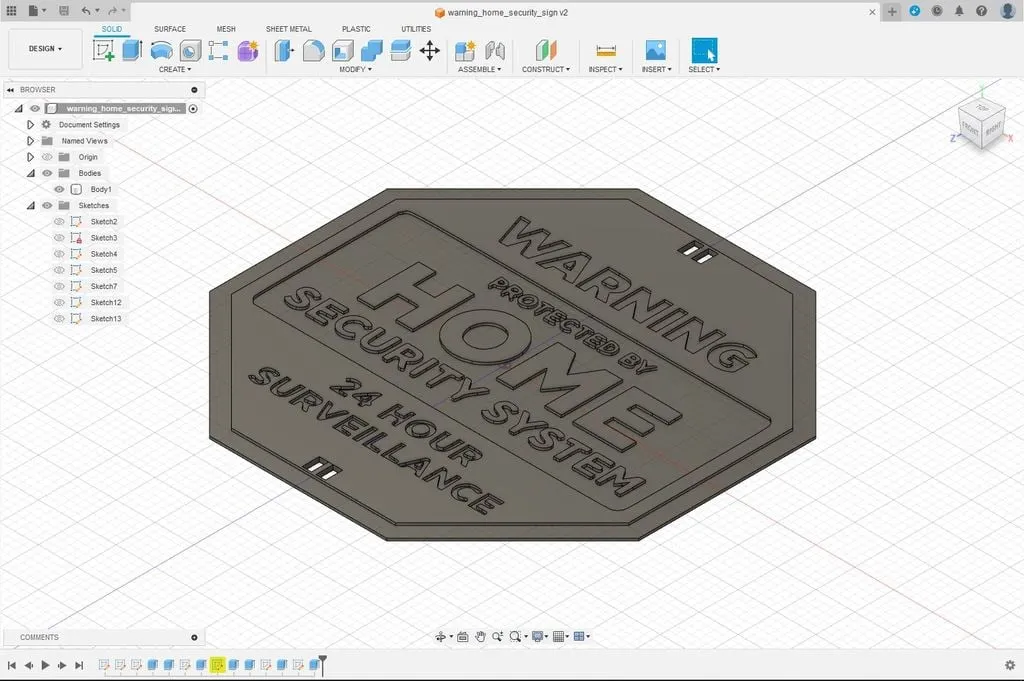1024x681 pixels.
Task: Select Sketch13 in the browser
Action: (105, 319)
